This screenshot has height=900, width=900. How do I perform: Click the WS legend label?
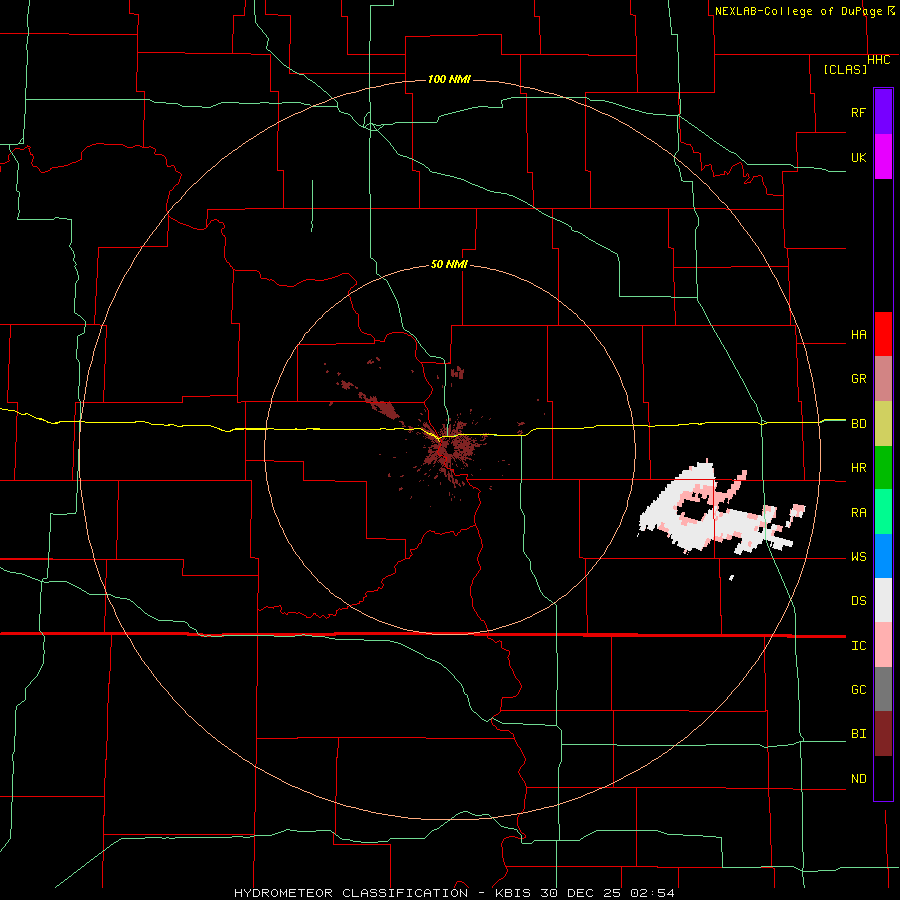pos(858,557)
